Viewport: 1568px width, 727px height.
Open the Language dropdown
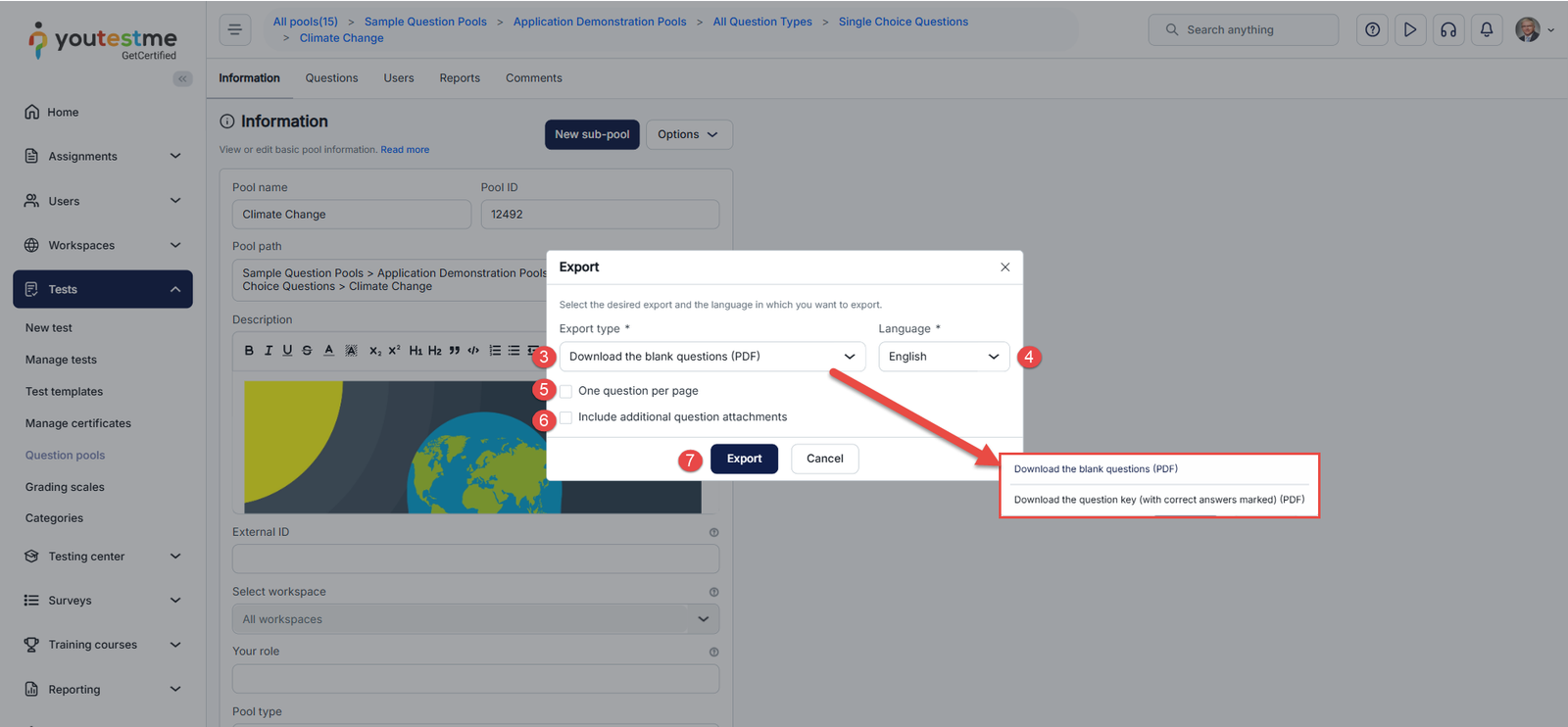[943, 357]
